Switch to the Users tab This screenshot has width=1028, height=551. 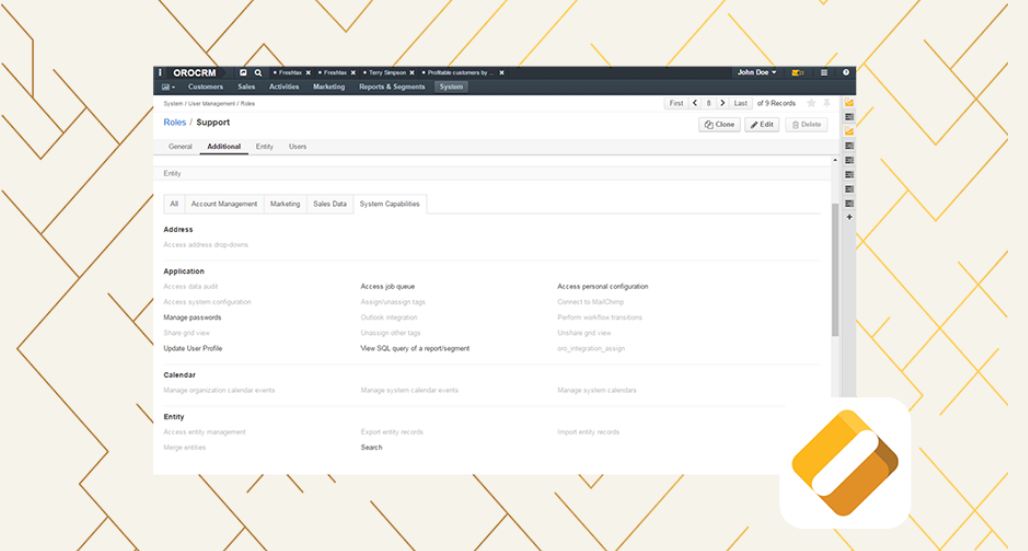click(298, 146)
